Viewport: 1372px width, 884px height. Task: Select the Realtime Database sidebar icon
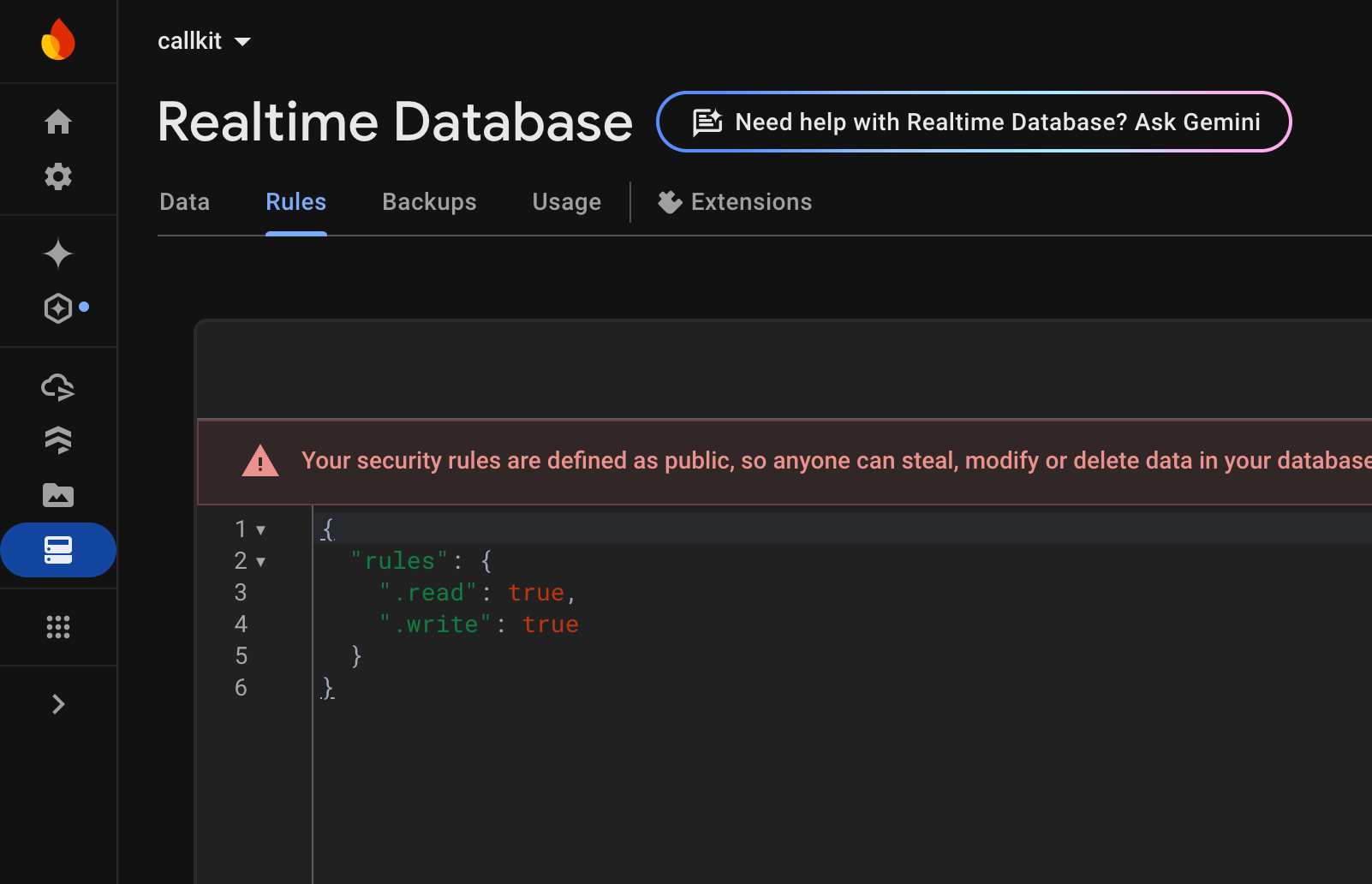58,550
